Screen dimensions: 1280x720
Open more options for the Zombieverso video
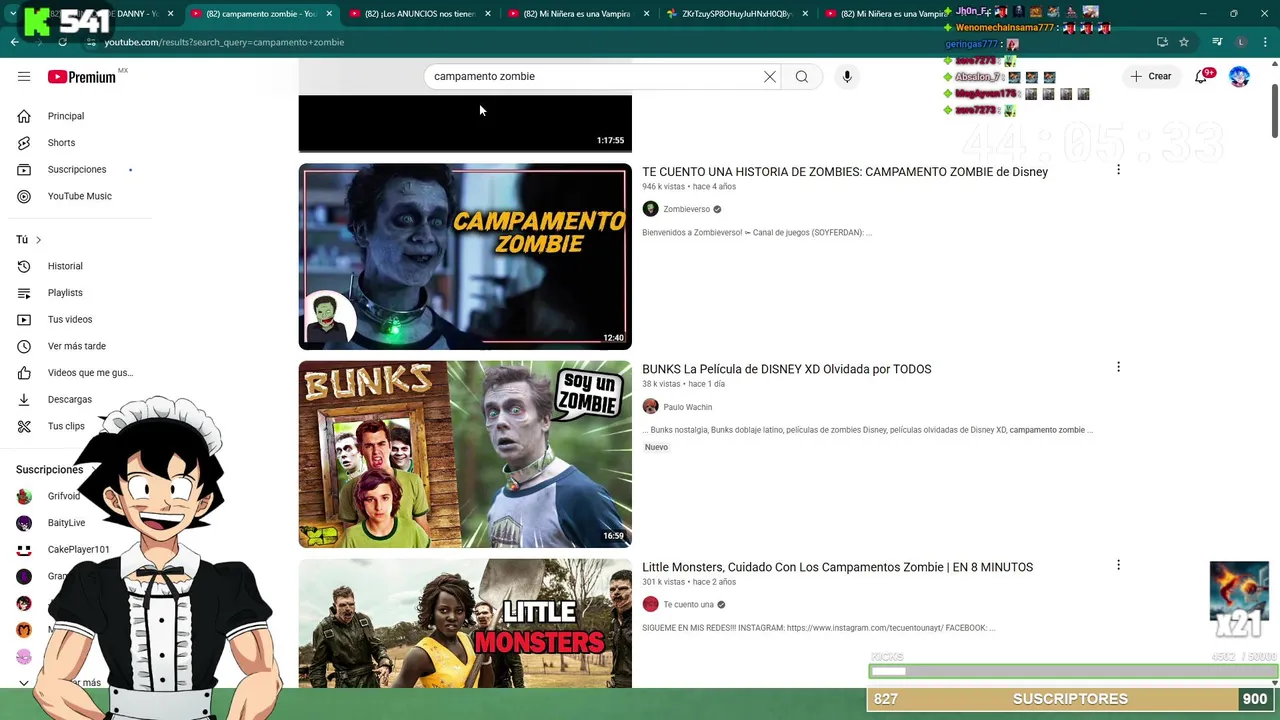(x=1118, y=170)
